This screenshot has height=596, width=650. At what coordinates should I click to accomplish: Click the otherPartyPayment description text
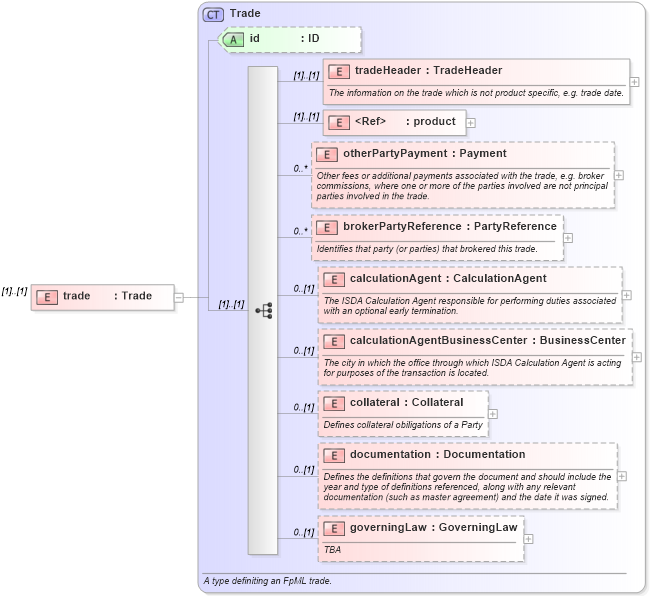coord(462,186)
